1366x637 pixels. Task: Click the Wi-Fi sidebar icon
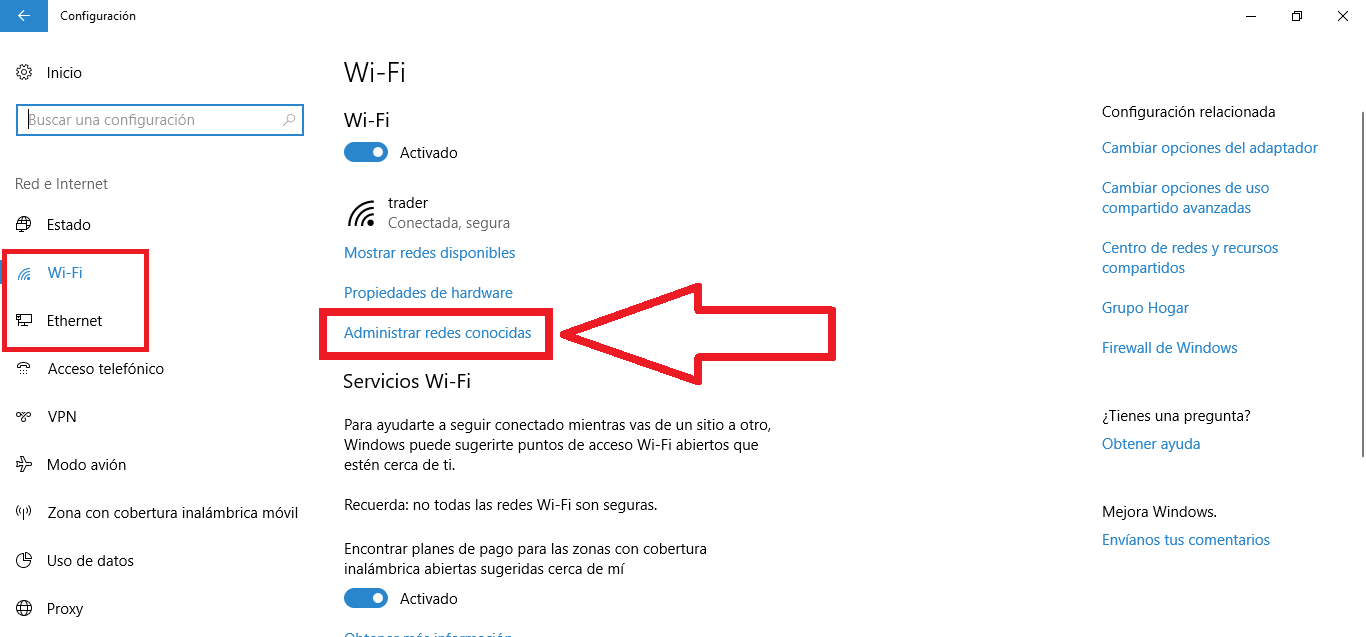(24, 273)
